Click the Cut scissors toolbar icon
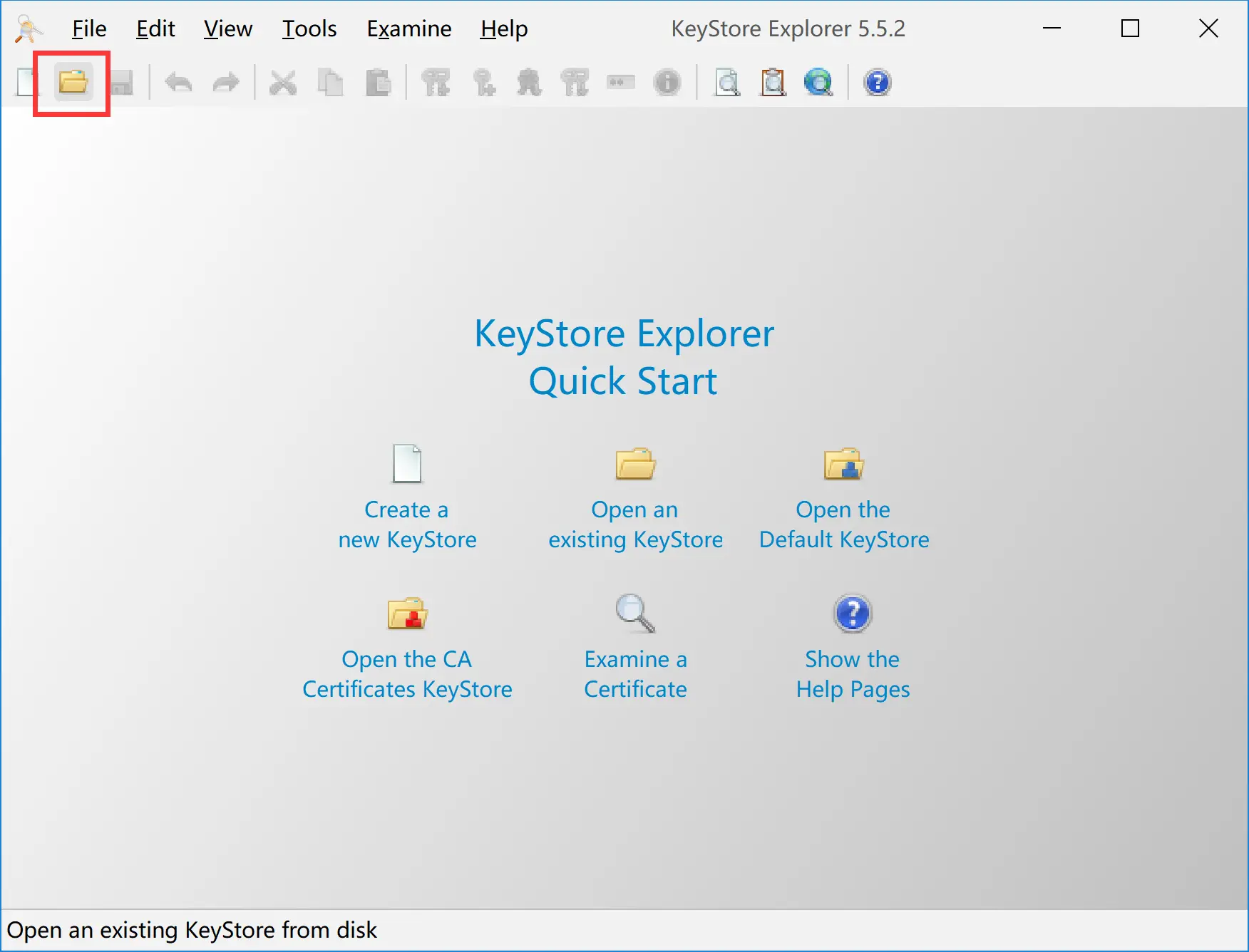This screenshot has height=952, width=1249. [283, 83]
